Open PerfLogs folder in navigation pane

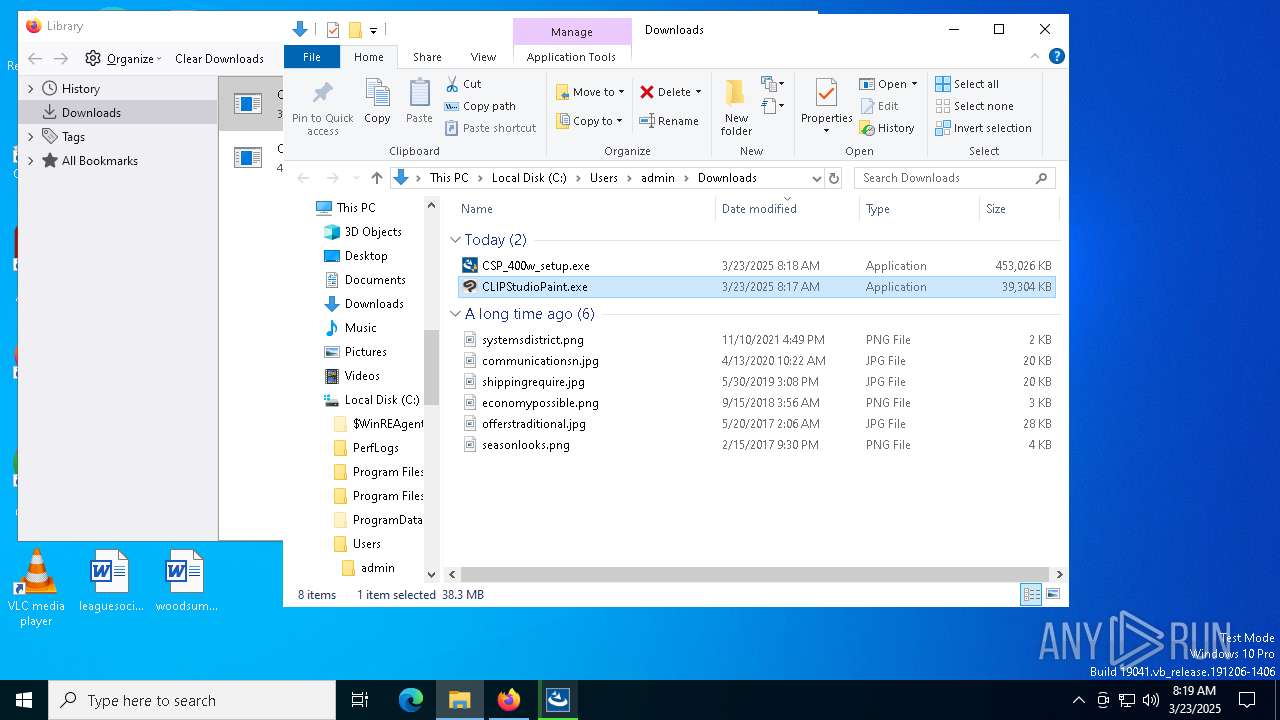point(375,448)
